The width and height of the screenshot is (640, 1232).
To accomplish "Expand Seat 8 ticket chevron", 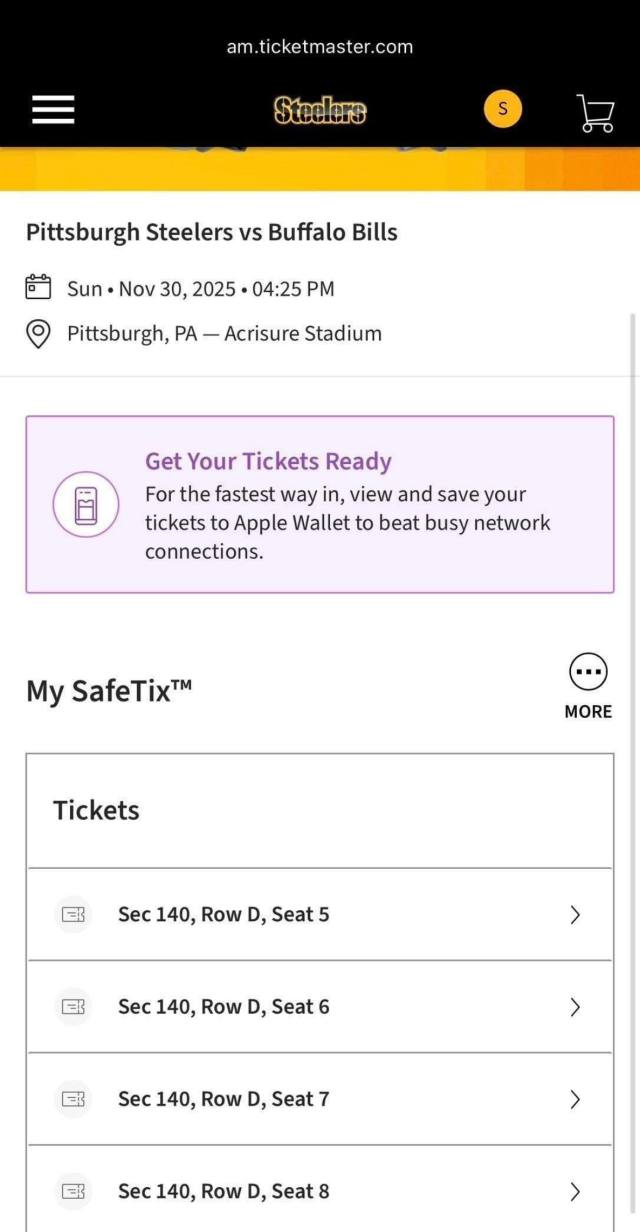I will (575, 1191).
